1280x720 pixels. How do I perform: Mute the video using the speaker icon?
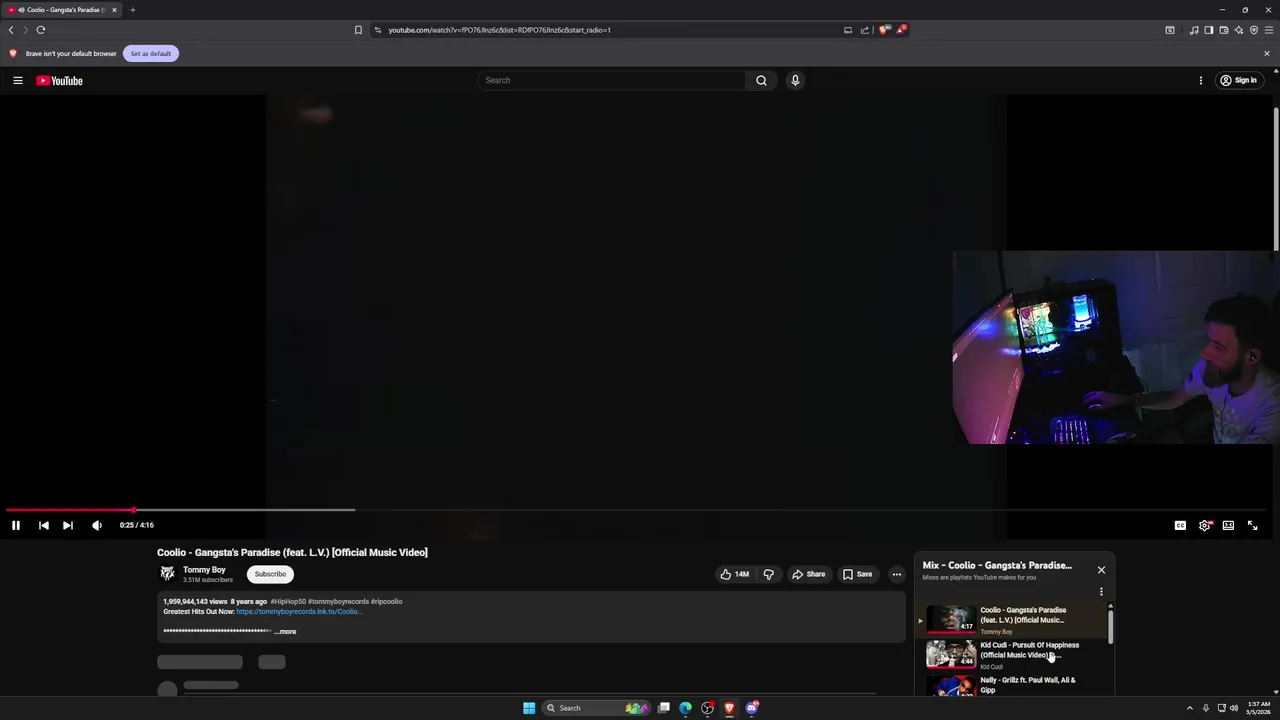point(96,525)
